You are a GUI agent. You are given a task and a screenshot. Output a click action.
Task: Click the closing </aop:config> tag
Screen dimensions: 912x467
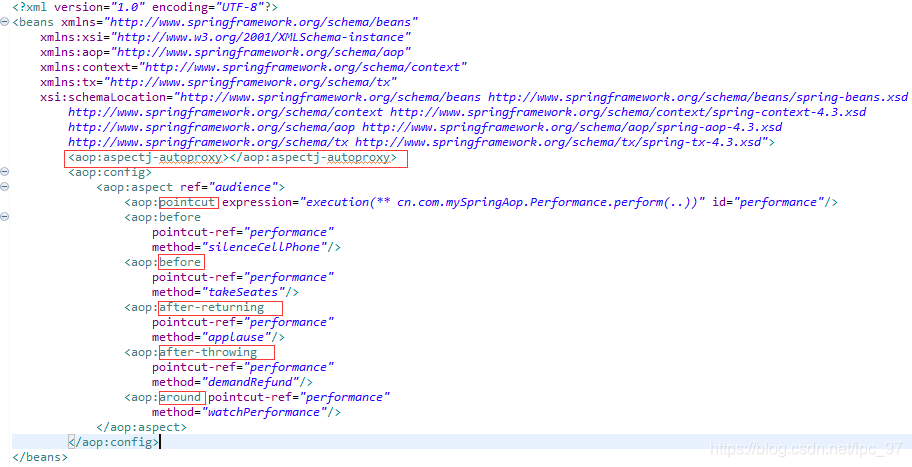[113, 442]
